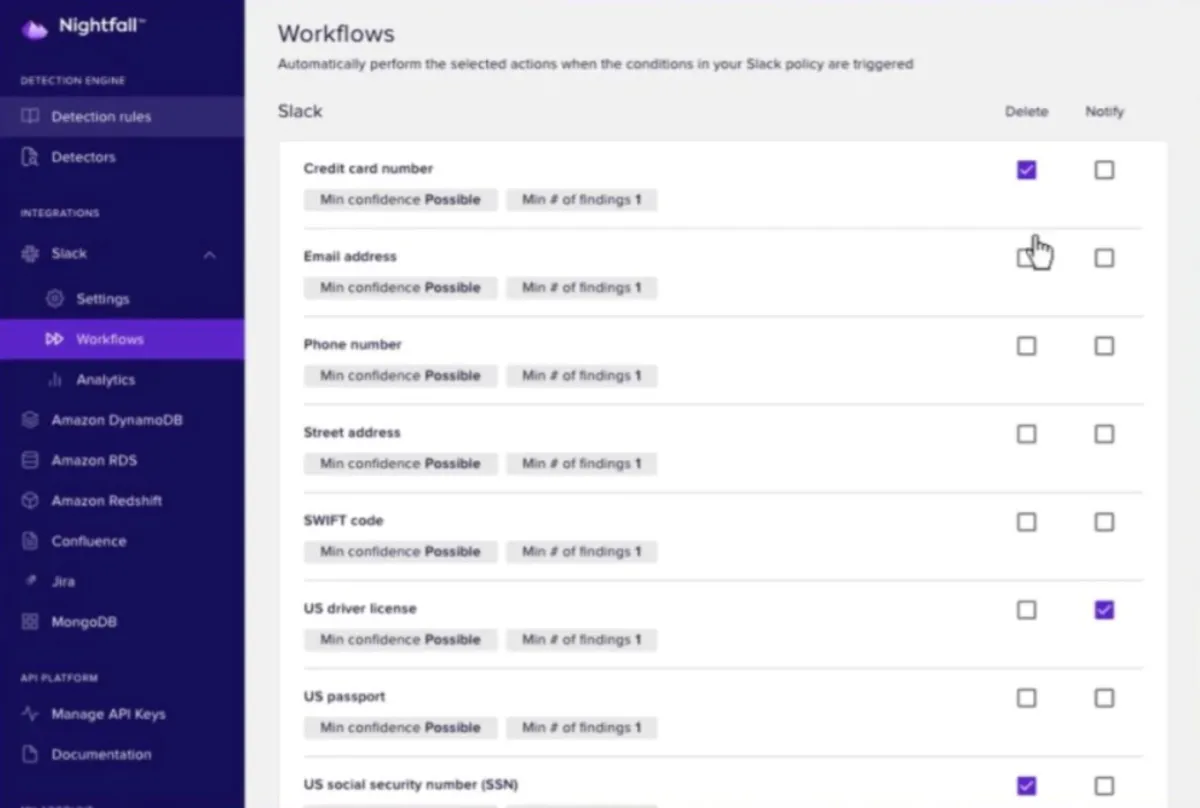Click the Confluence page icon

(30, 541)
